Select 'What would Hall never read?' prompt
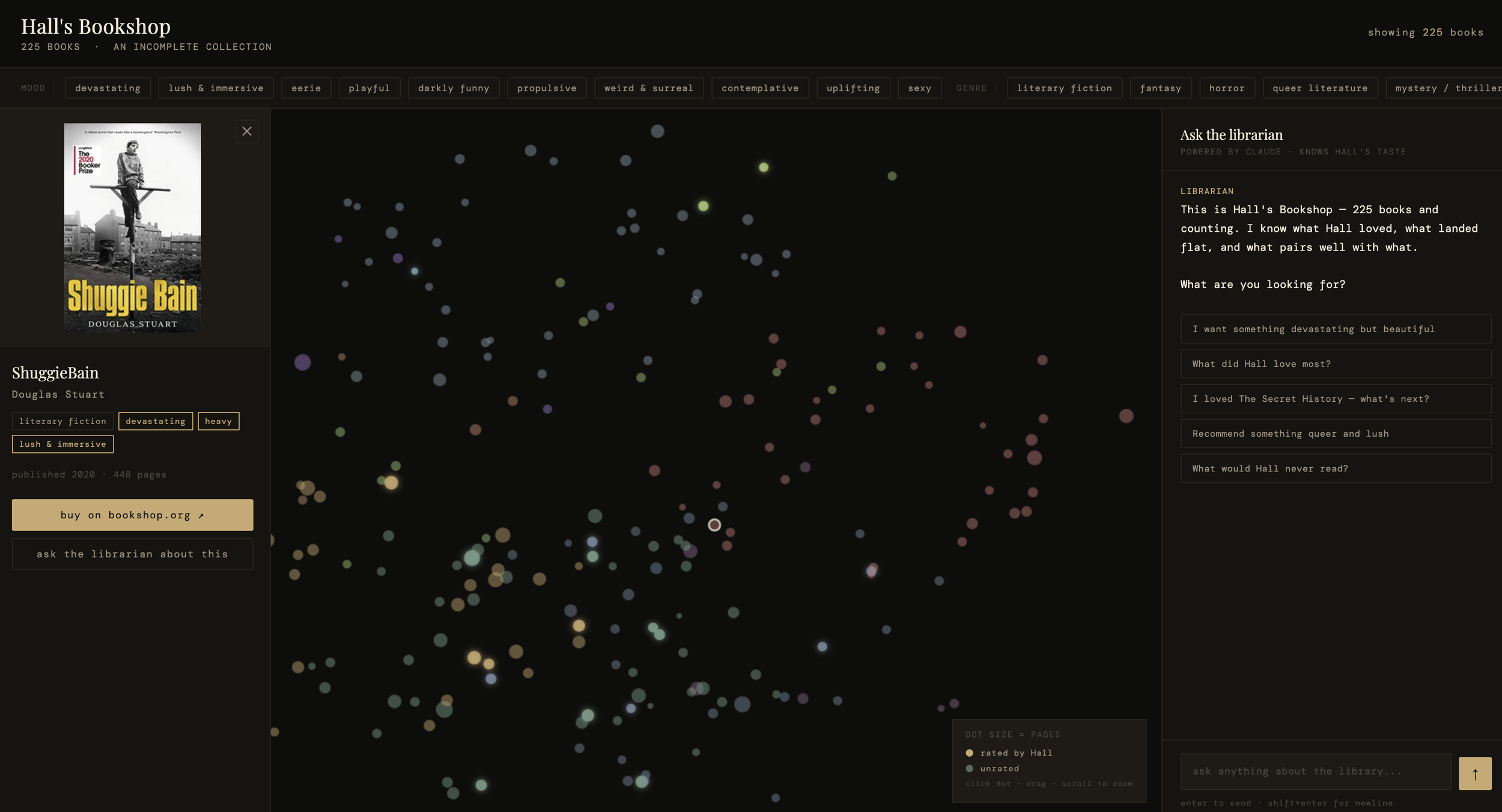The image size is (1502, 812). (1335, 468)
